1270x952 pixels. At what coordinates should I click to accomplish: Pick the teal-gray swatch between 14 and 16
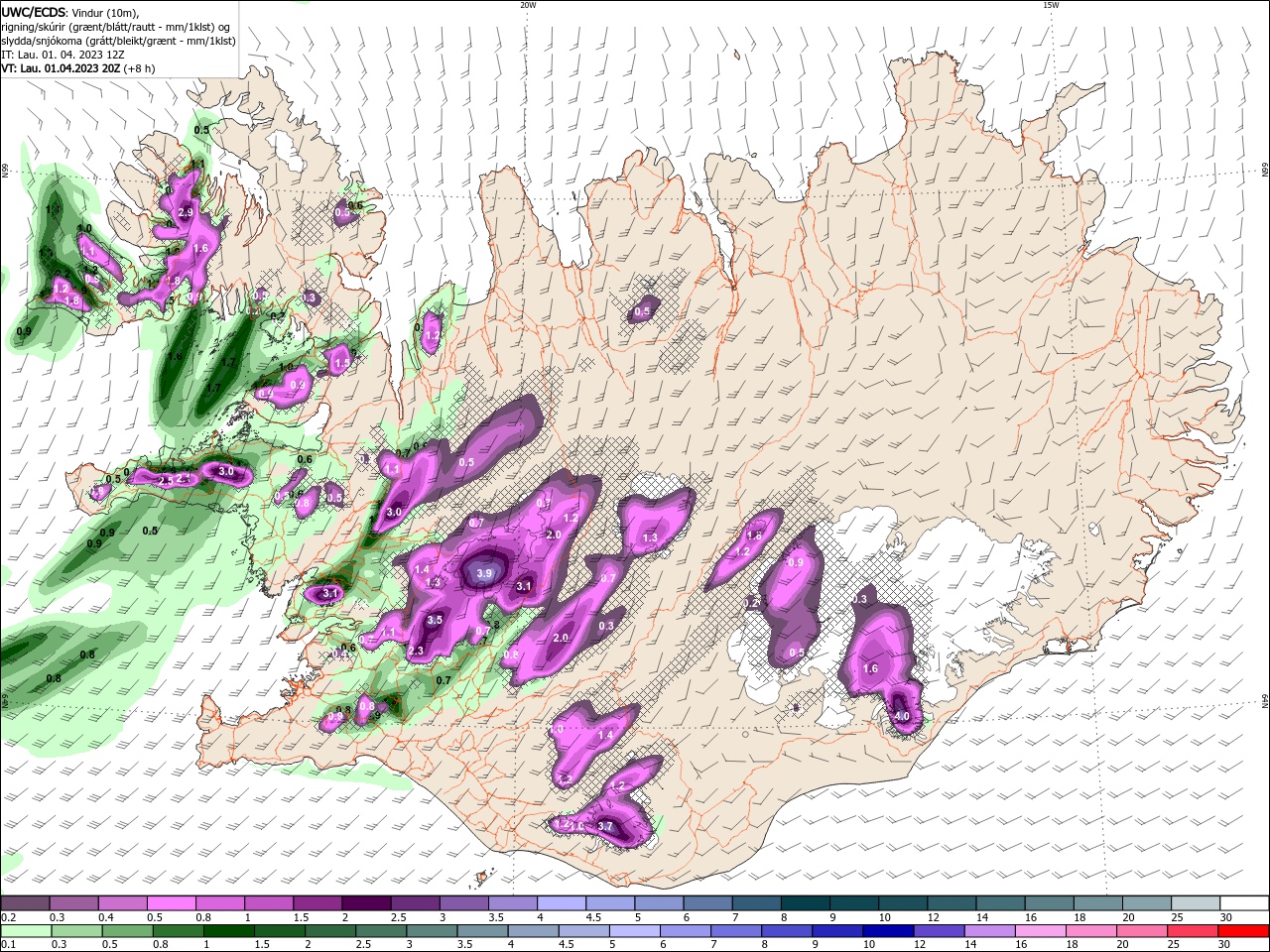(x=1001, y=903)
